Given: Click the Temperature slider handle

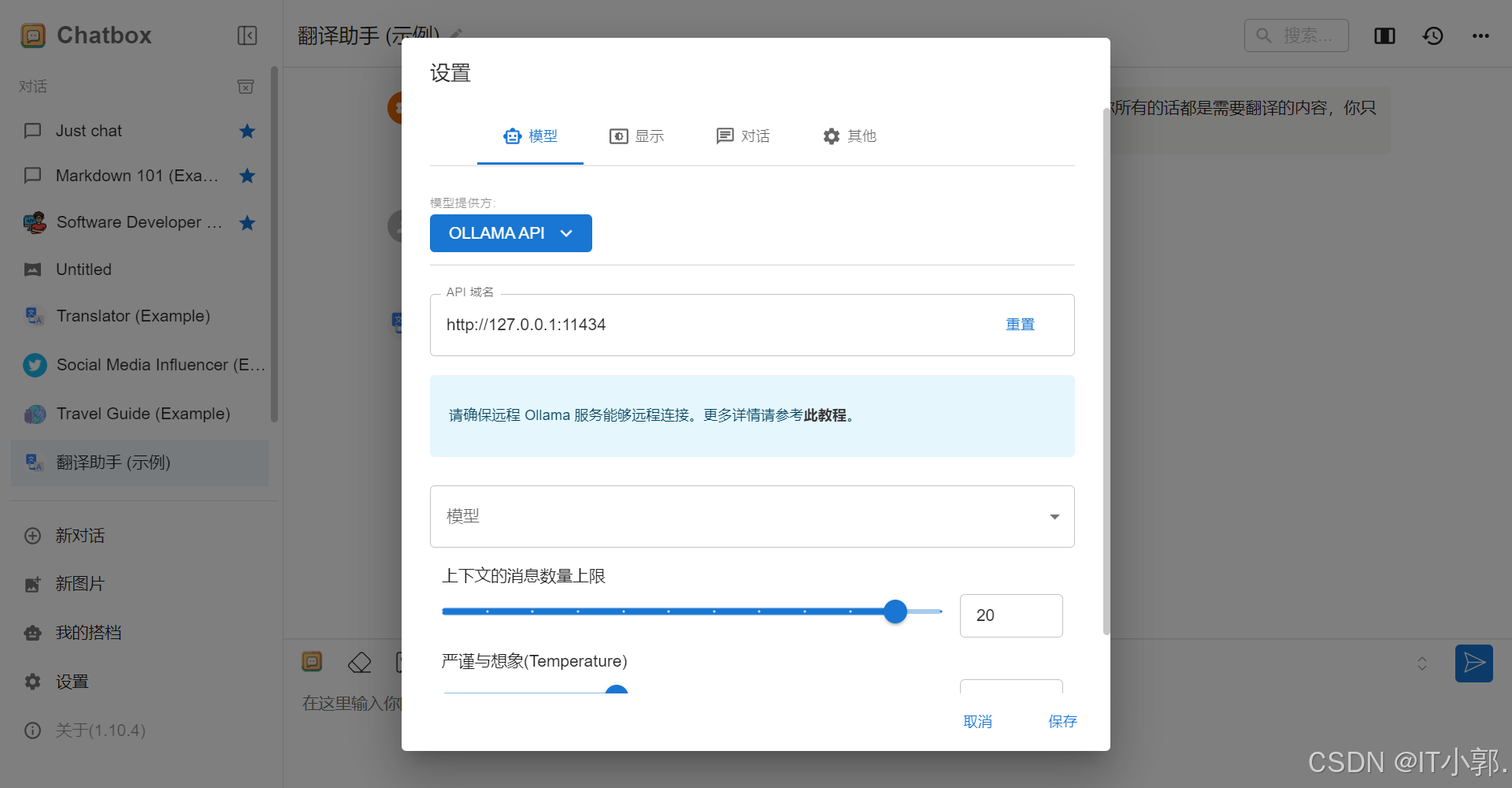Looking at the screenshot, I should pos(617,689).
